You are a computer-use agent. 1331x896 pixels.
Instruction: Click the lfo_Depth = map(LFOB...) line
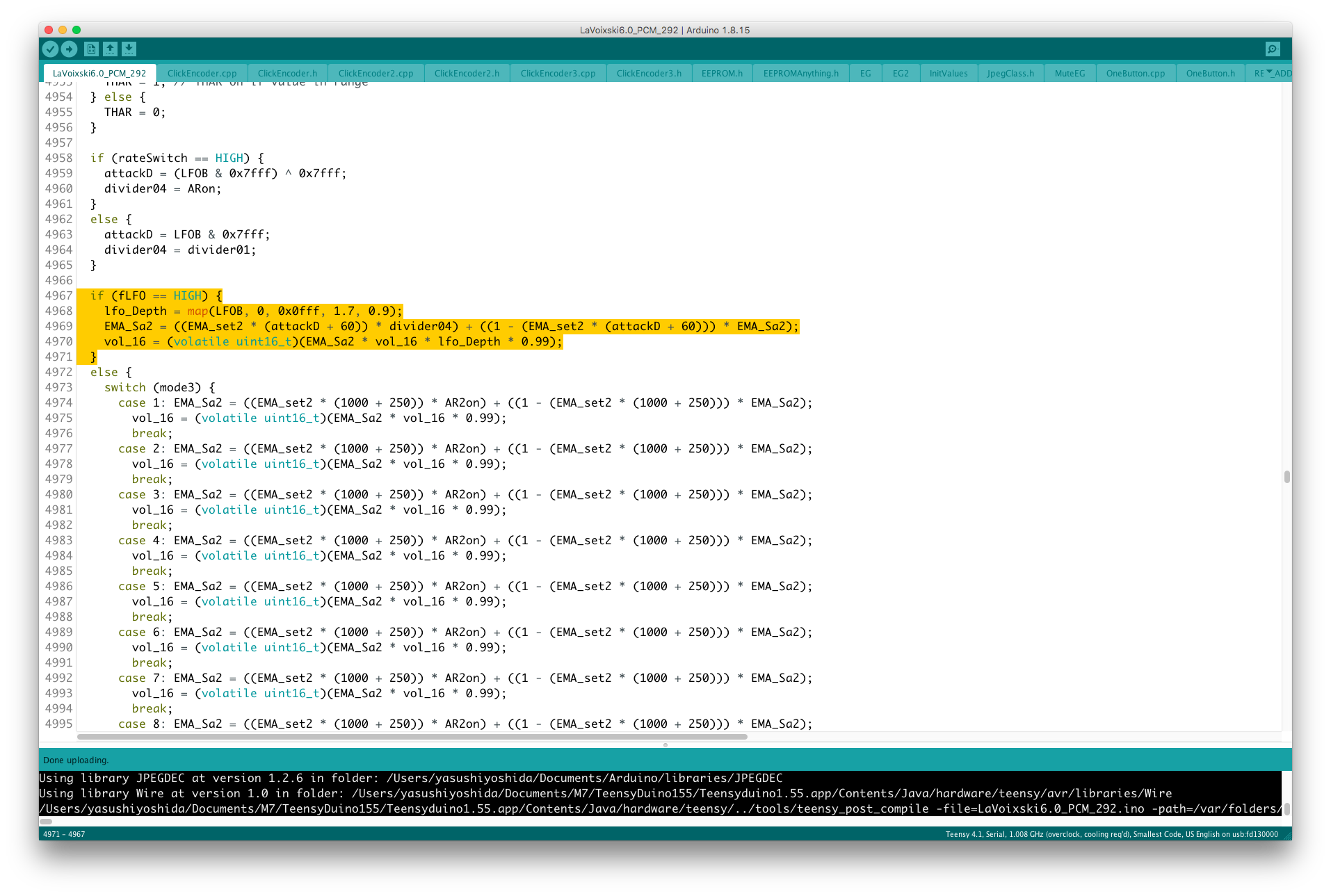(x=253, y=311)
